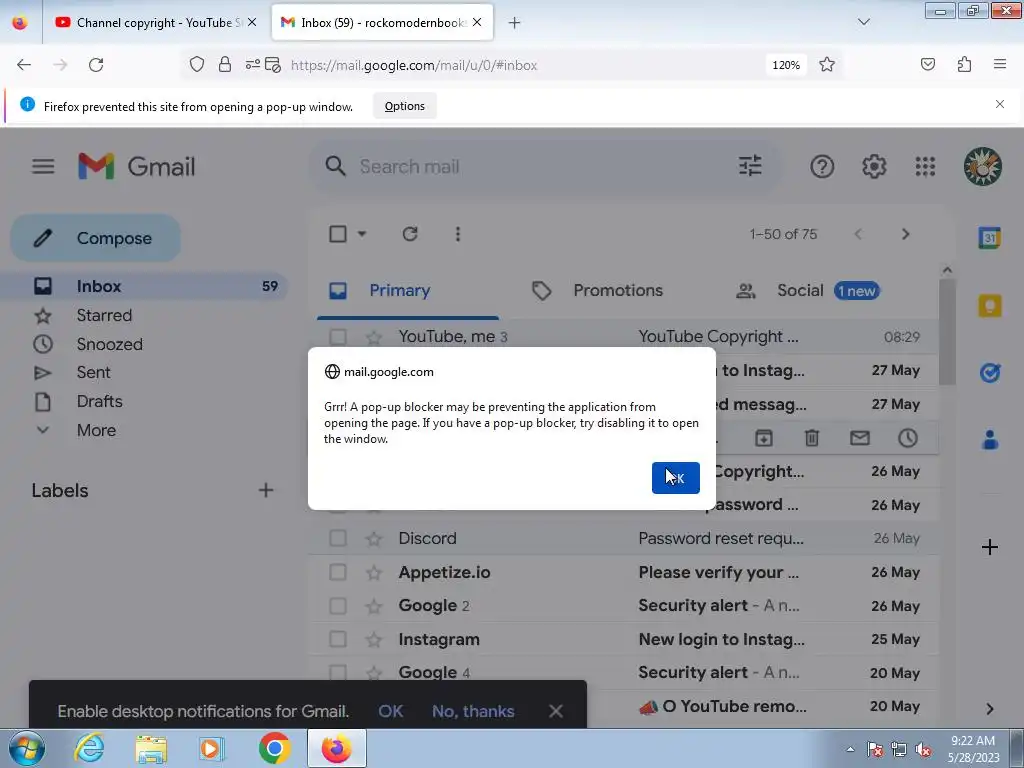The width and height of the screenshot is (1024, 768).
Task: Reset the 120% zoom level
Action: (x=786, y=65)
